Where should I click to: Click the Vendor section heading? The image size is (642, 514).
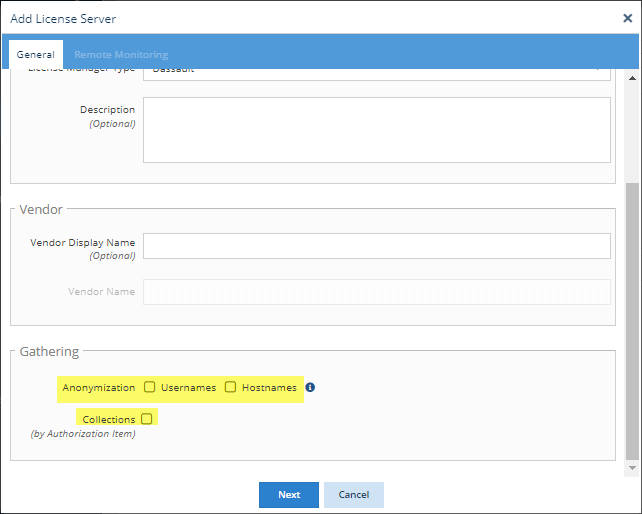(41, 209)
